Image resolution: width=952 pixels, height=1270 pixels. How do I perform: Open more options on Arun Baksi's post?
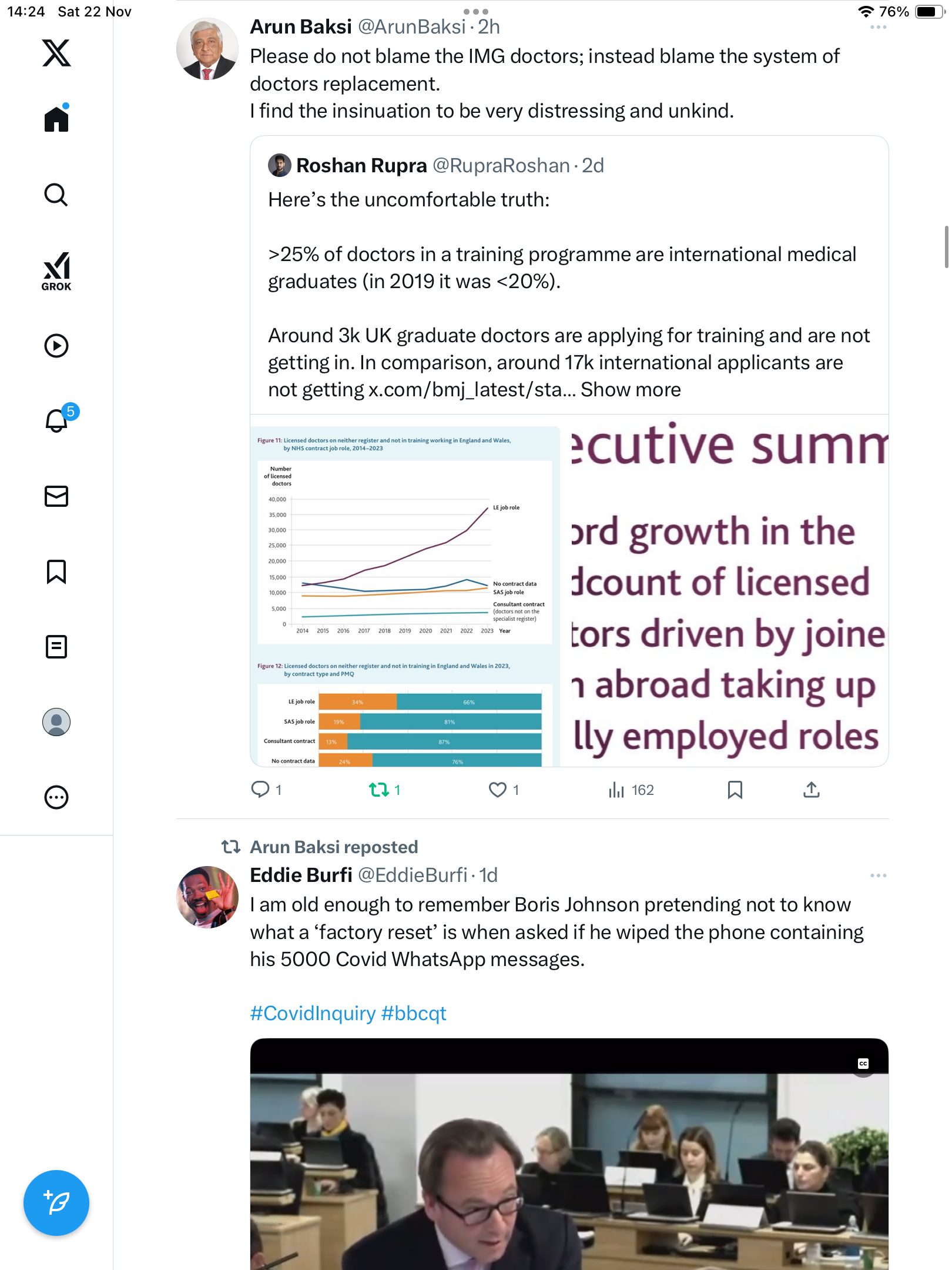[x=878, y=28]
